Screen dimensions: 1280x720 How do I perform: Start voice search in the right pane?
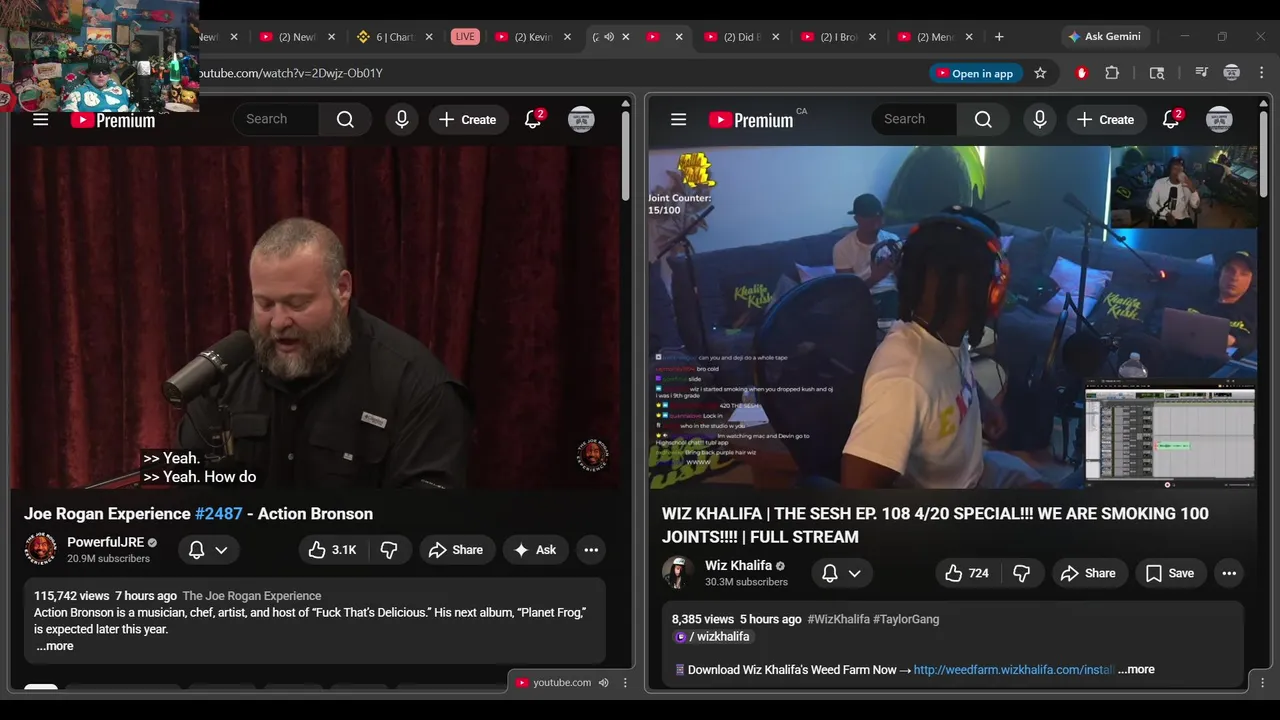click(1039, 120)
